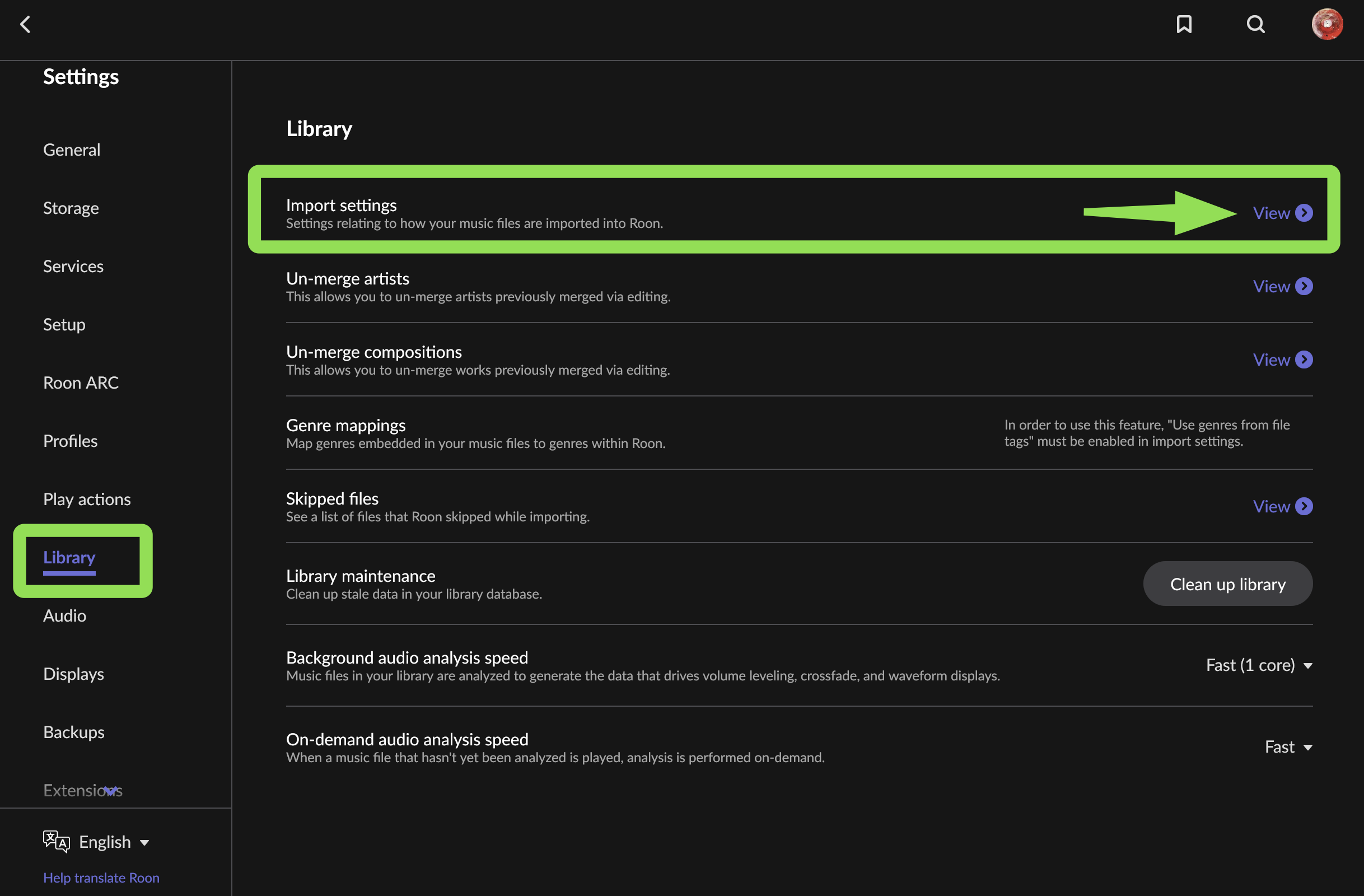Image resolution: width=1364 pixels, height=896 pixels.
Task: Click the Genre mappings row
Action: coord(476,433)
